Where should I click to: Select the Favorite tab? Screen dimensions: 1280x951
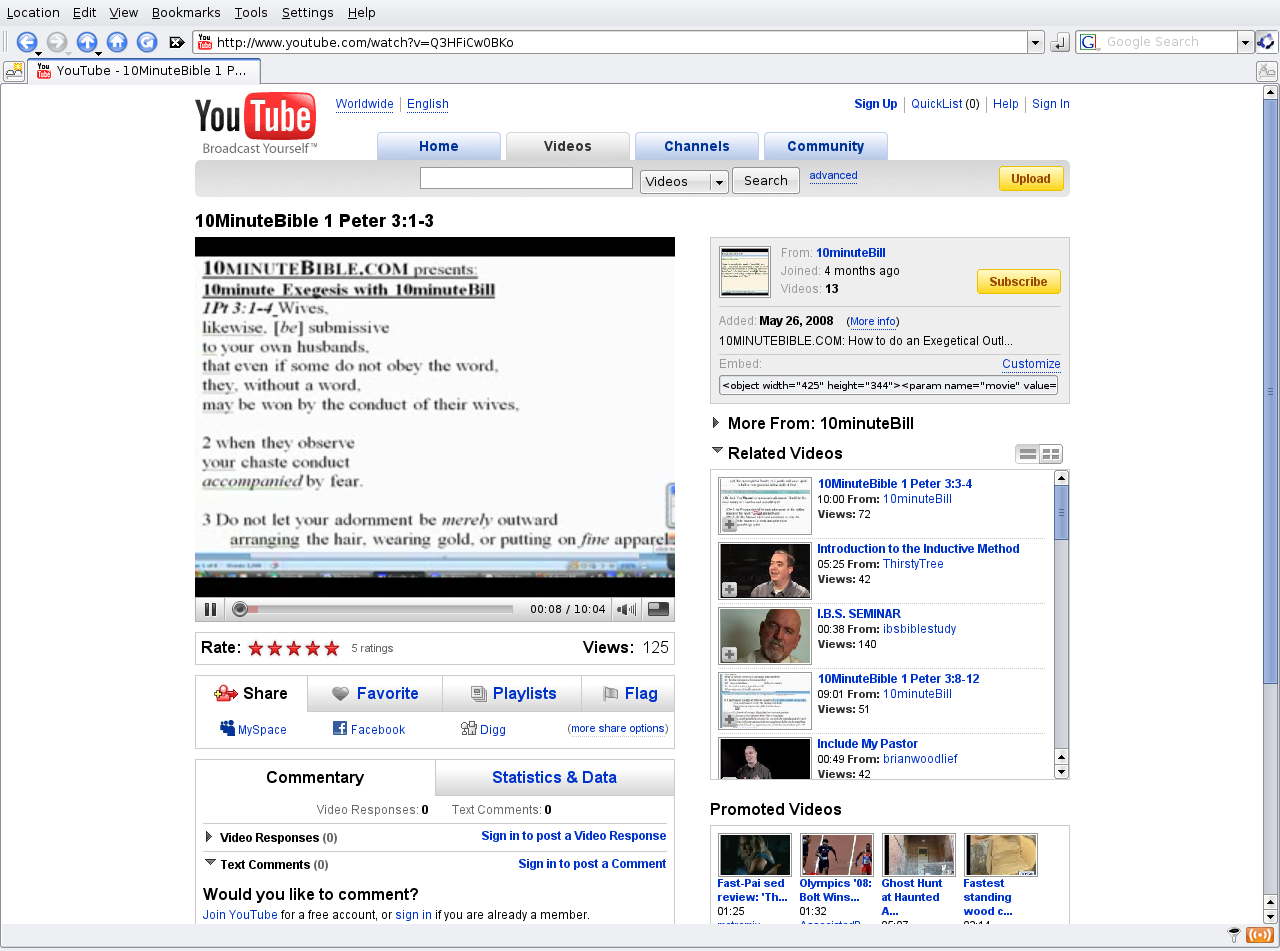(x=375, y=694)
